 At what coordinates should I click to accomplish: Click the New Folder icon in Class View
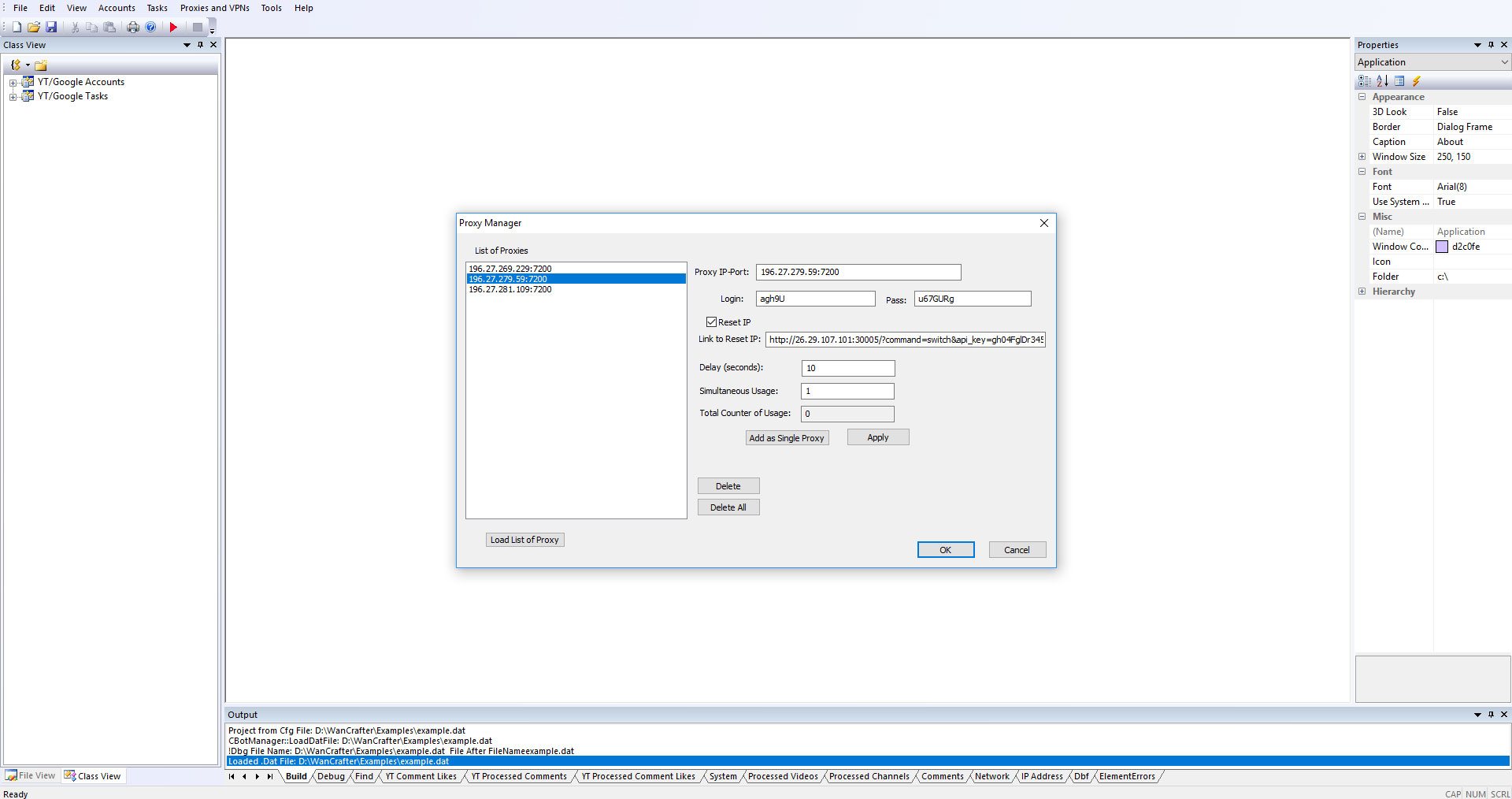41,65
